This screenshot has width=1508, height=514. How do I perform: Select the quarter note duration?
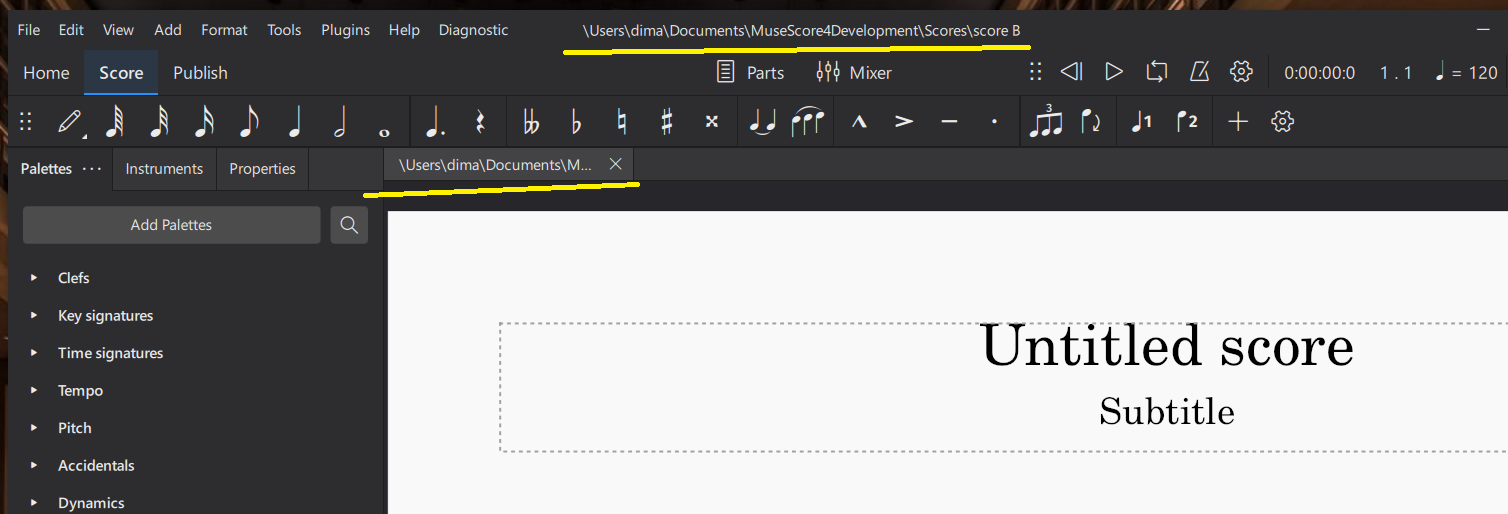click(x=295, y=122)
